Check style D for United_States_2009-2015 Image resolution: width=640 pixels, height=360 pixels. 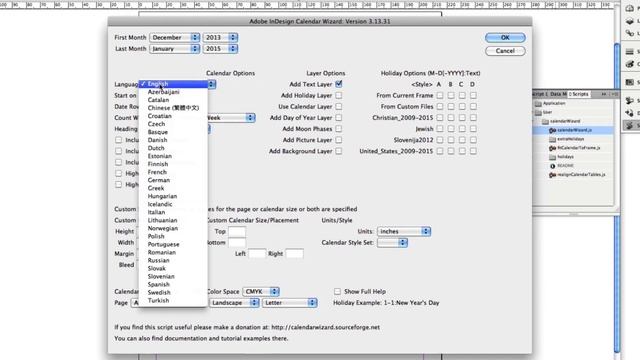473,151
